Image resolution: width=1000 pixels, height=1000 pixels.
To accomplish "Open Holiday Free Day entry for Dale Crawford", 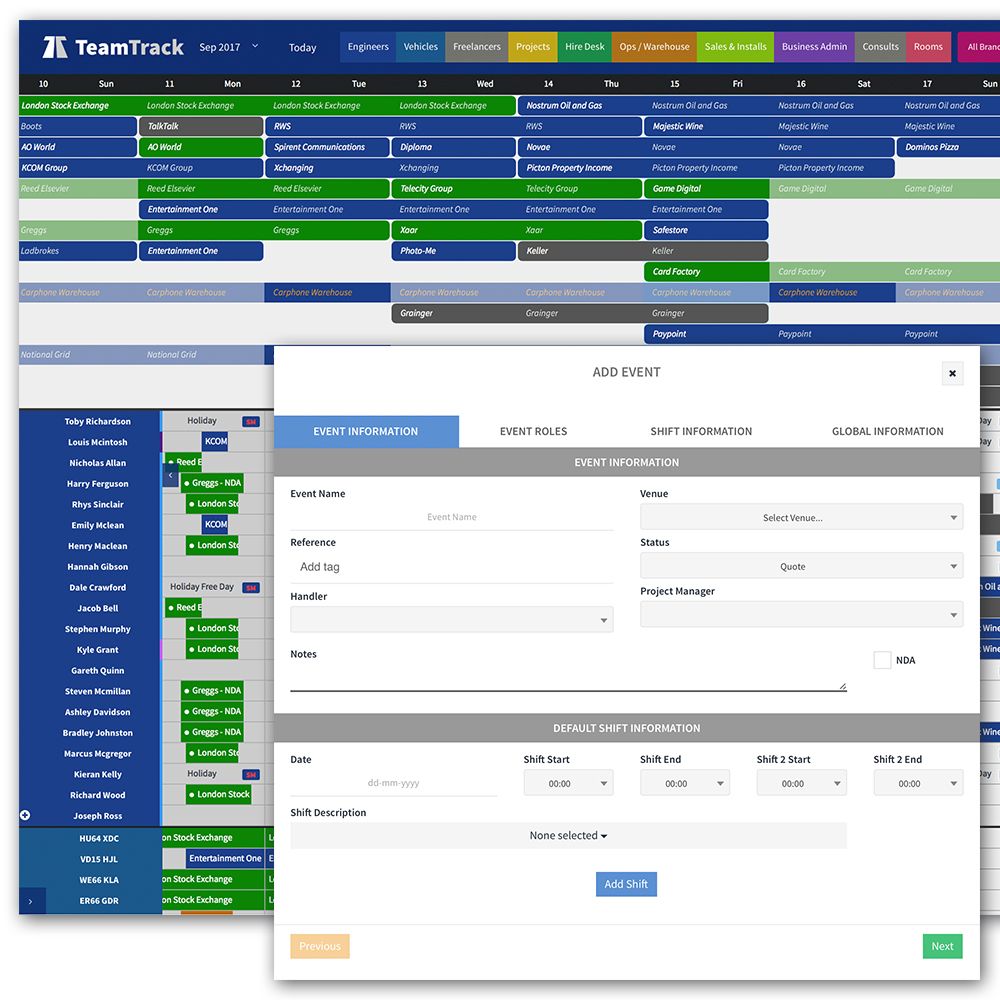I will point(202,587).
